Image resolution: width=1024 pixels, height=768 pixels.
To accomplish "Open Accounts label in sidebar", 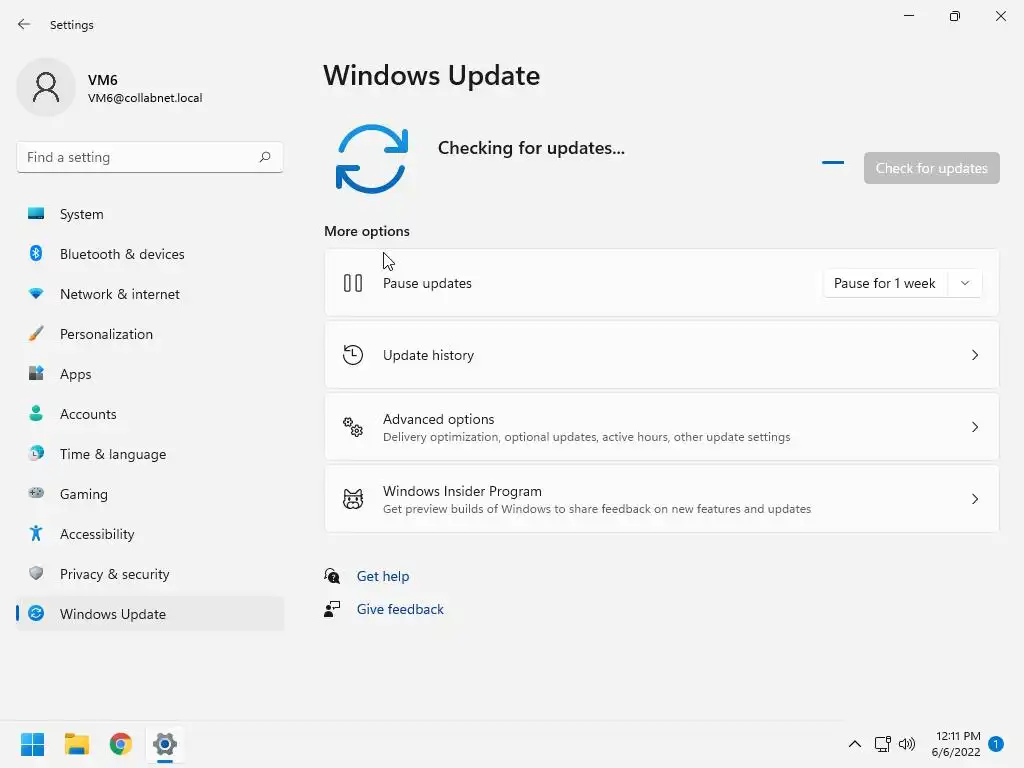I will (88, 413).
